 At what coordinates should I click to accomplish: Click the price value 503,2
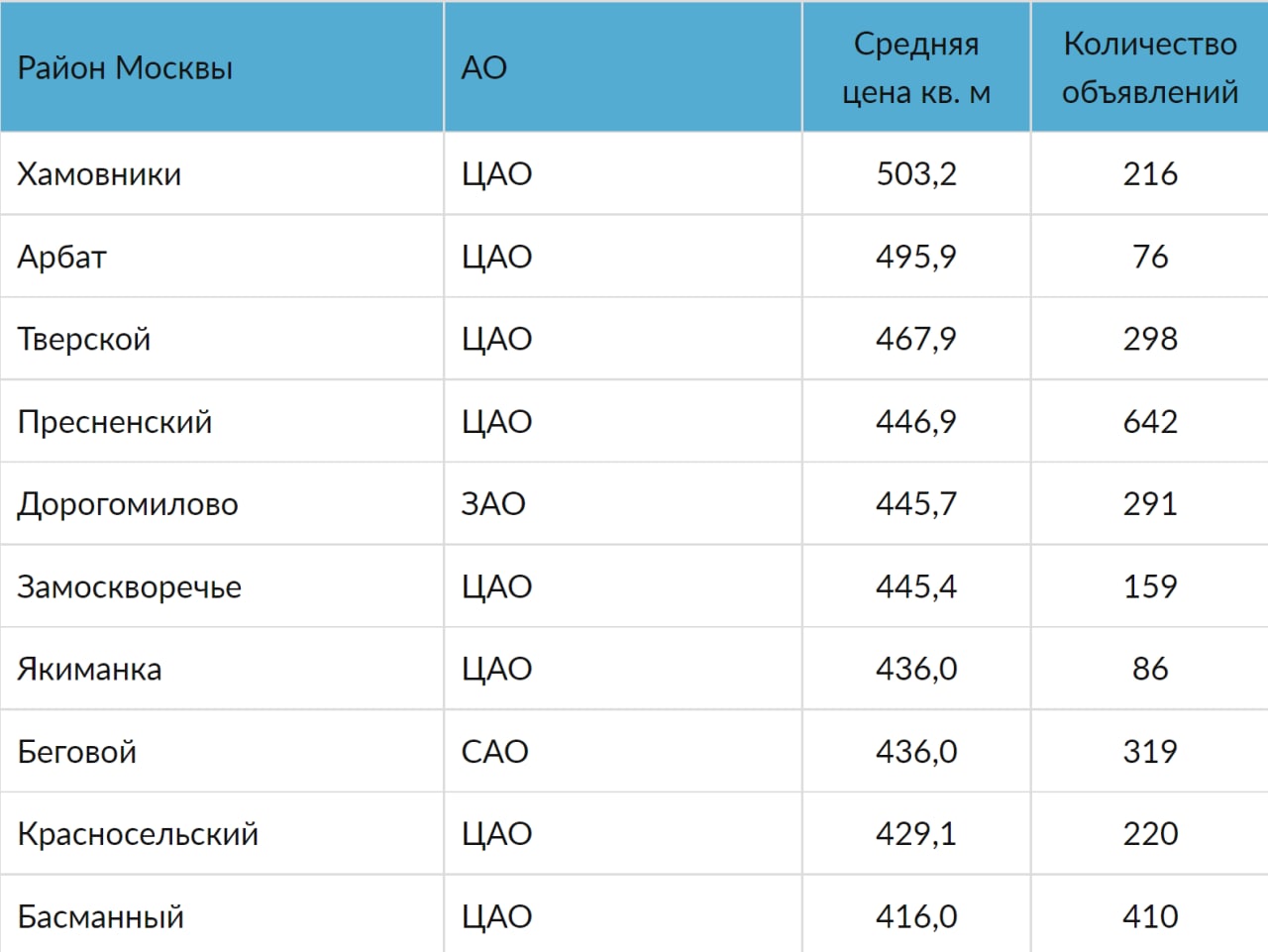pos(916,174)
